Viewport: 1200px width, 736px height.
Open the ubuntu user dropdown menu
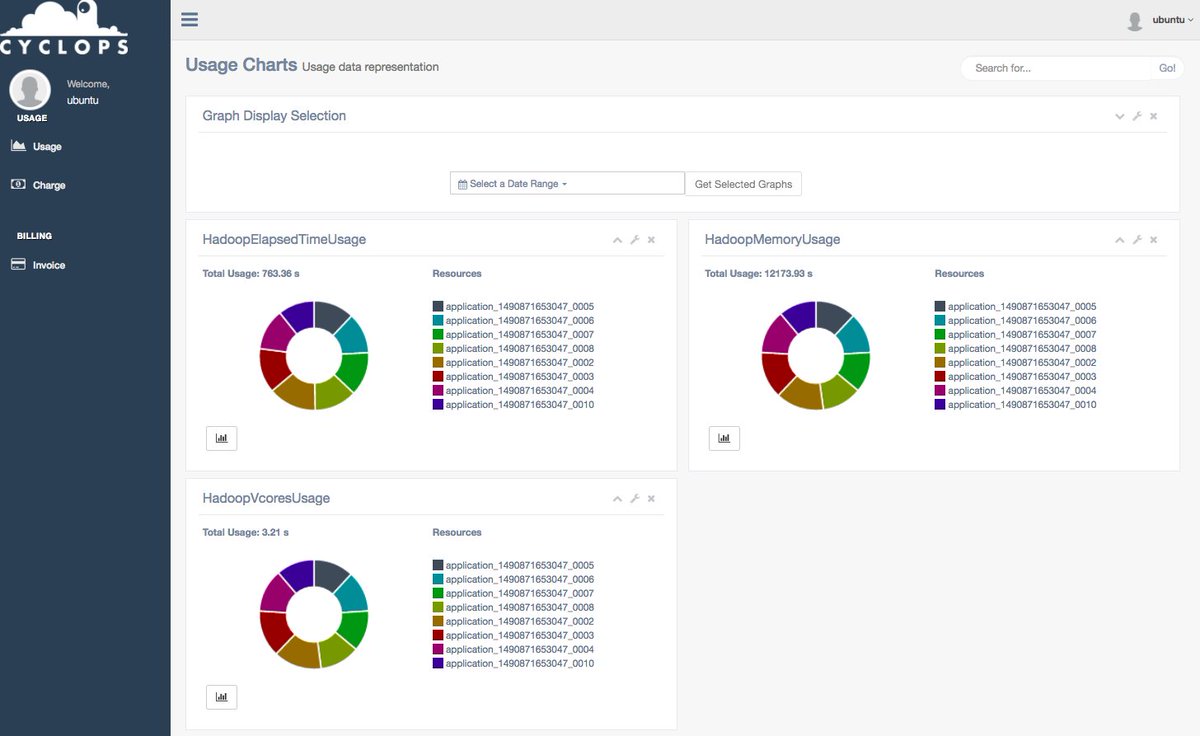coord(1160,20)
